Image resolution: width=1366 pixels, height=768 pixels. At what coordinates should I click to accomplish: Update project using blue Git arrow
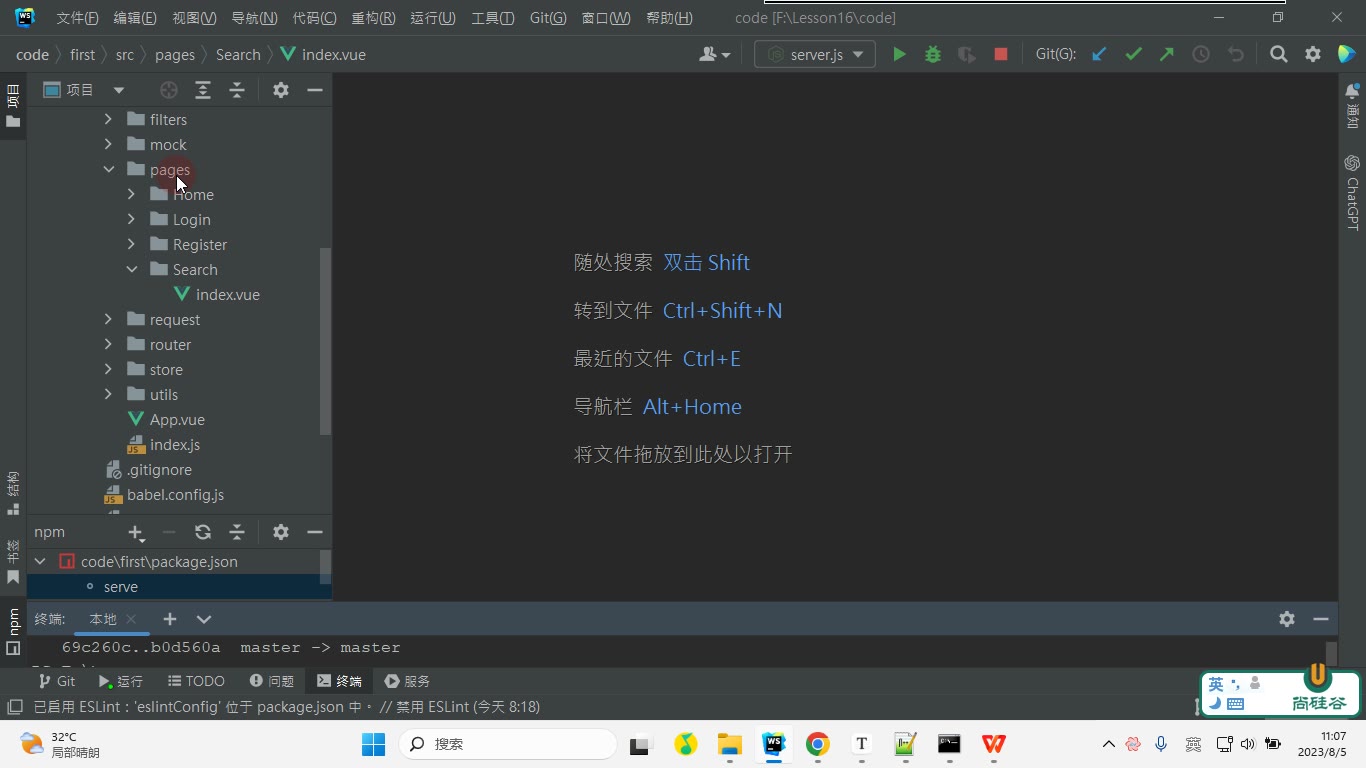(1099, 55)
